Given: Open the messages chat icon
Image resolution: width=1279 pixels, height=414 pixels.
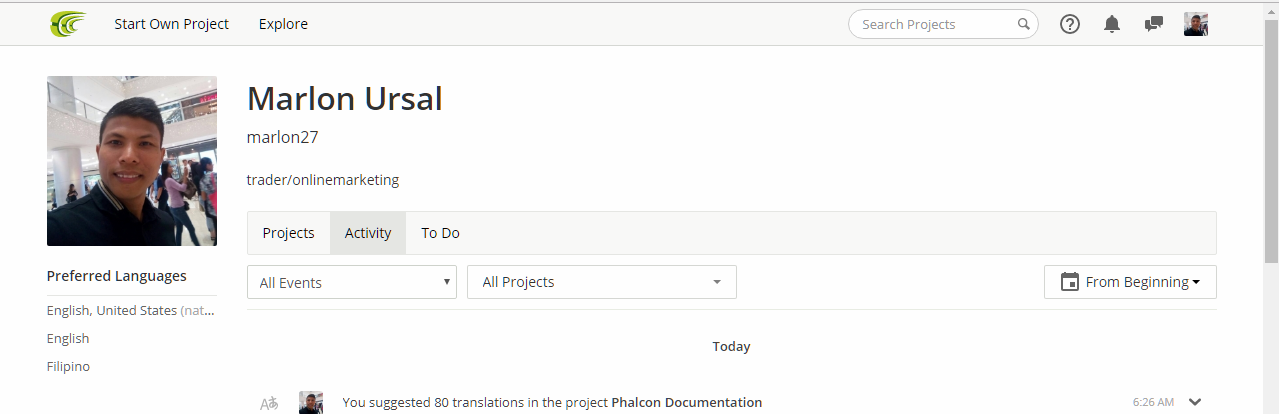Looking at the screenshot, I should coord(1154,24).
